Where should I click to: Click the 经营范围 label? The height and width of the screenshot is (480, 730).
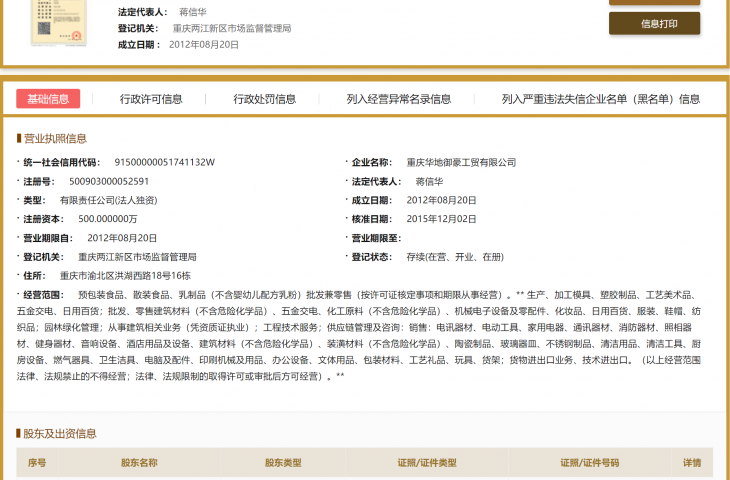click(x=44, y=295)
